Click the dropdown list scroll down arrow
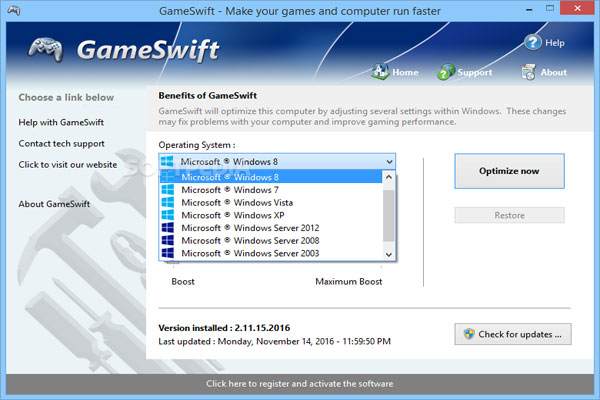The image size is (600, 400). coord(389,254)
